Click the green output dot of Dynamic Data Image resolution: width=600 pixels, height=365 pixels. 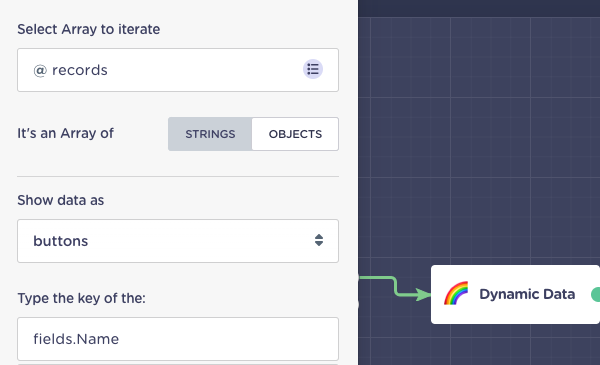(596, 294)
